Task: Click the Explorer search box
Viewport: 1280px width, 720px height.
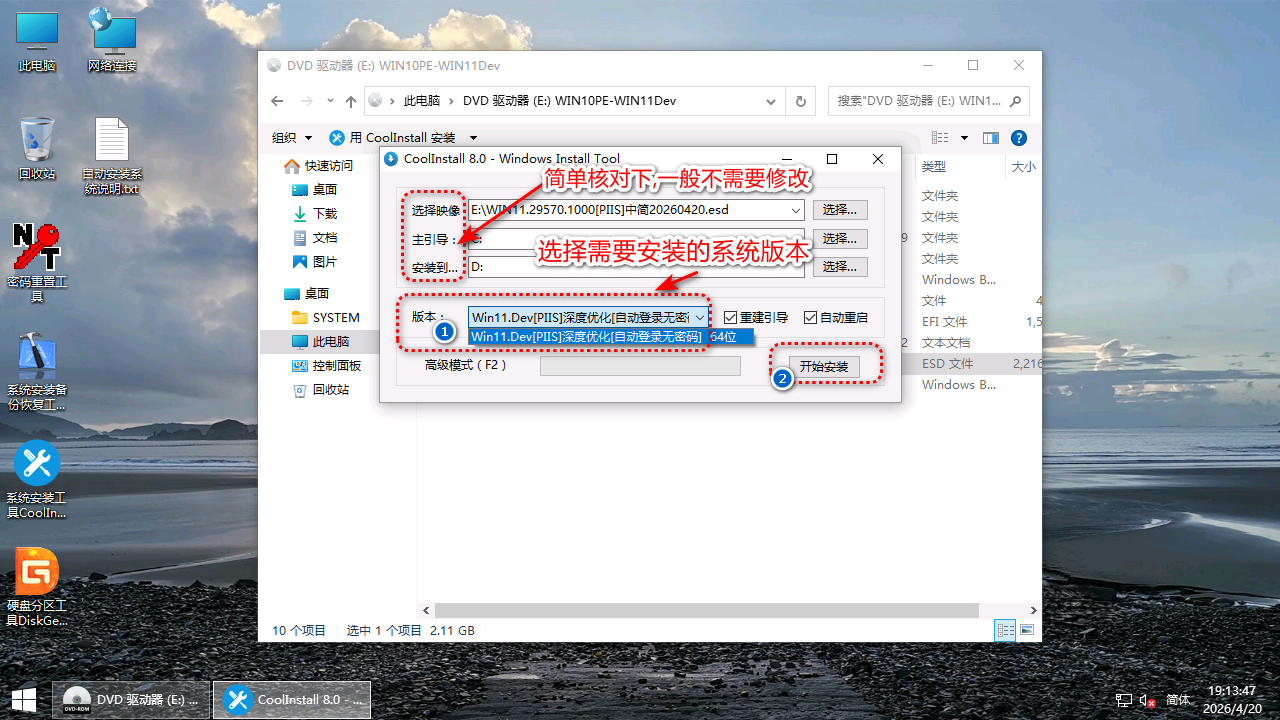Action: (928, 101)
